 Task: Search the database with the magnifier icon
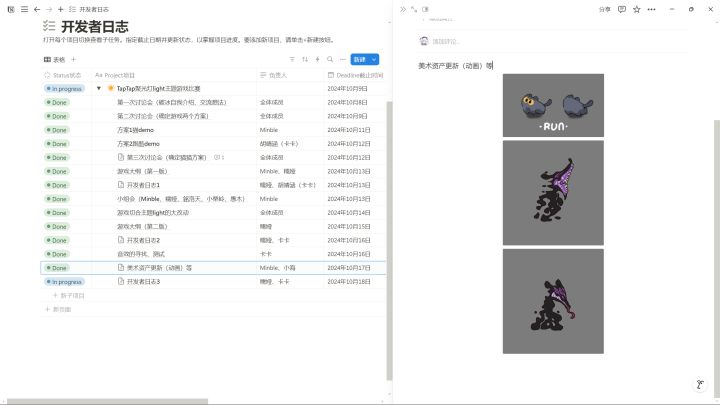click(330, 59)
